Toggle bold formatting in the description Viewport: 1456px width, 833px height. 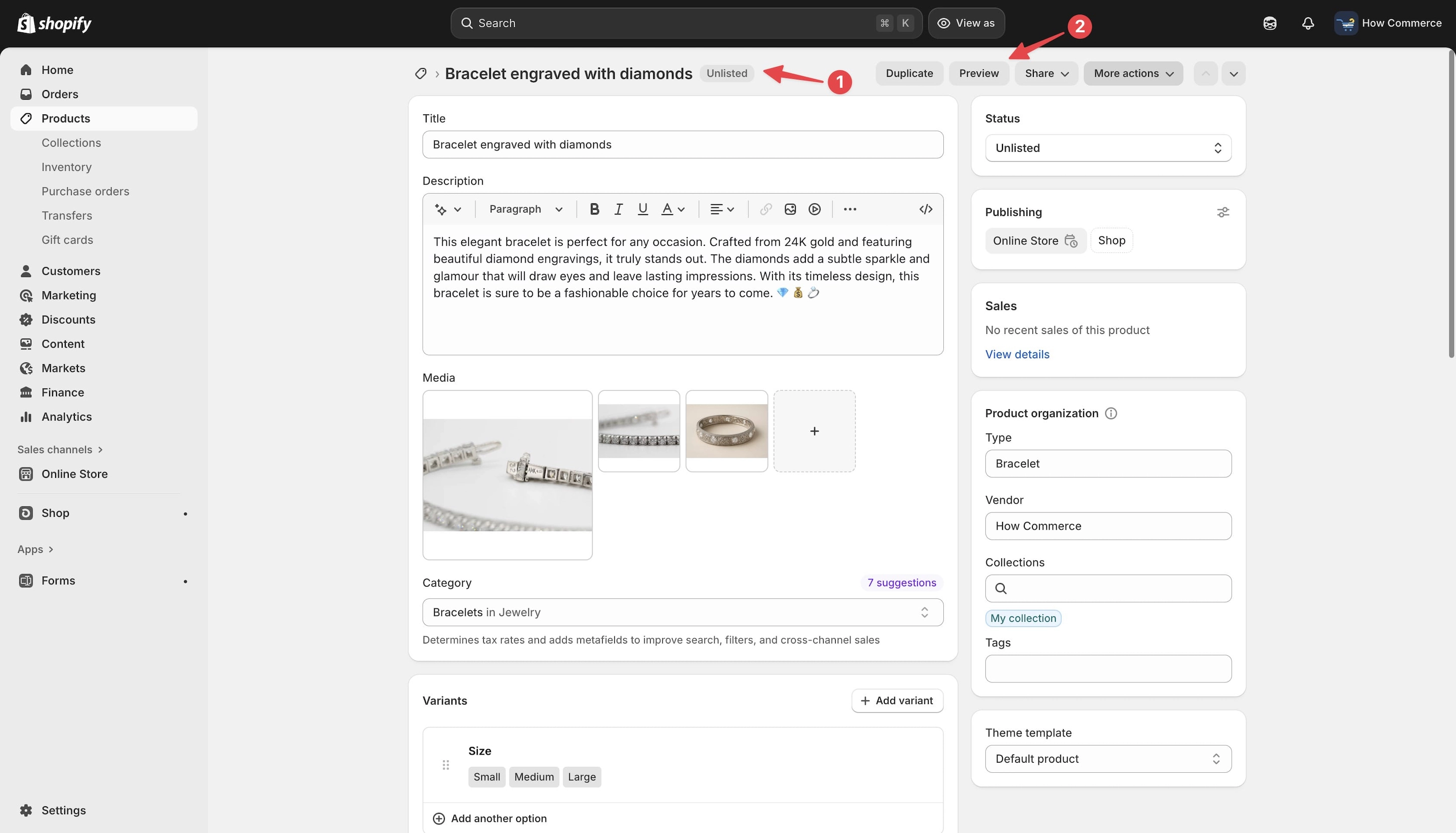click(594, 209)
